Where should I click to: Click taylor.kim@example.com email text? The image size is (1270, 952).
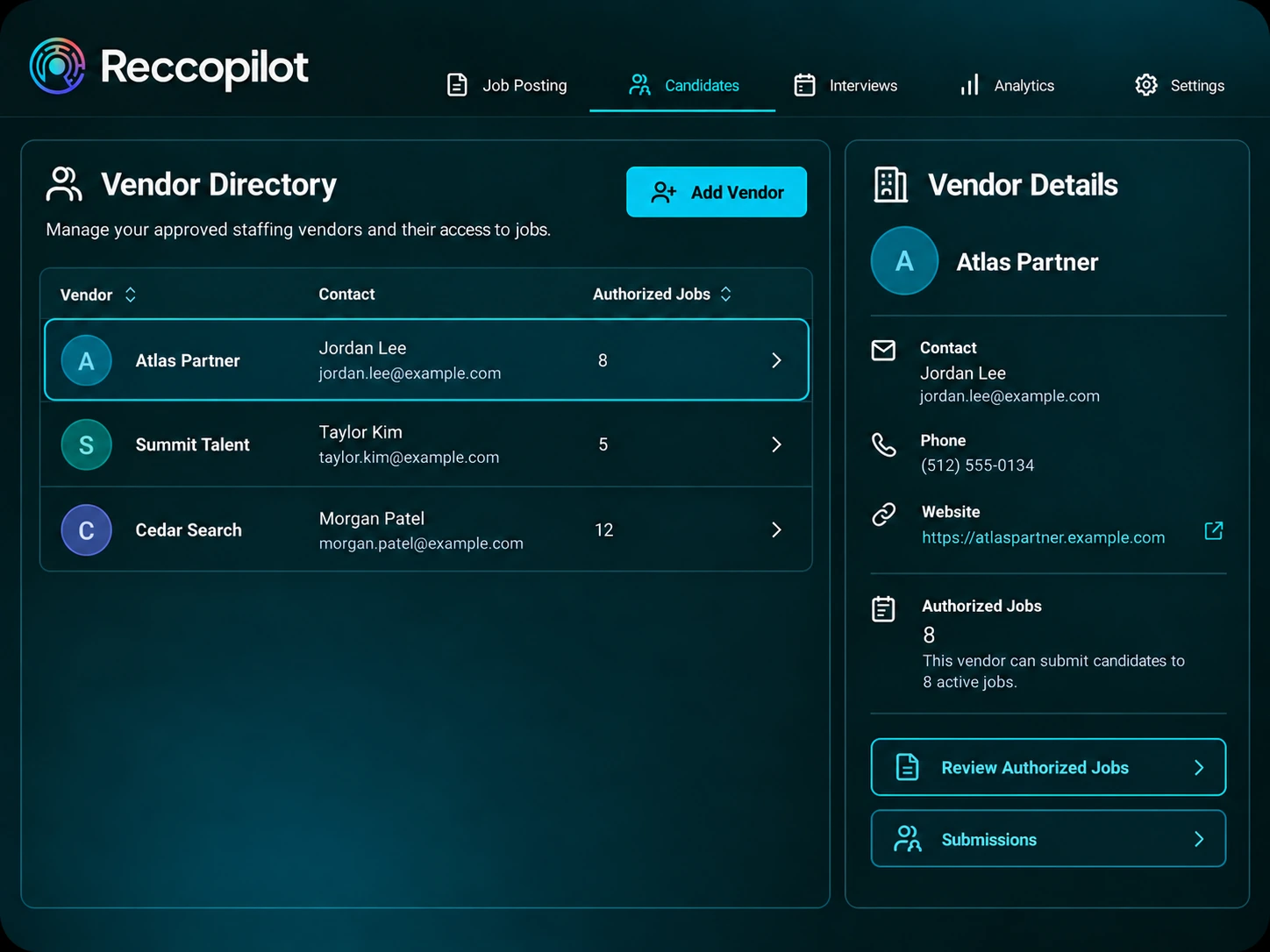point(409,458)
